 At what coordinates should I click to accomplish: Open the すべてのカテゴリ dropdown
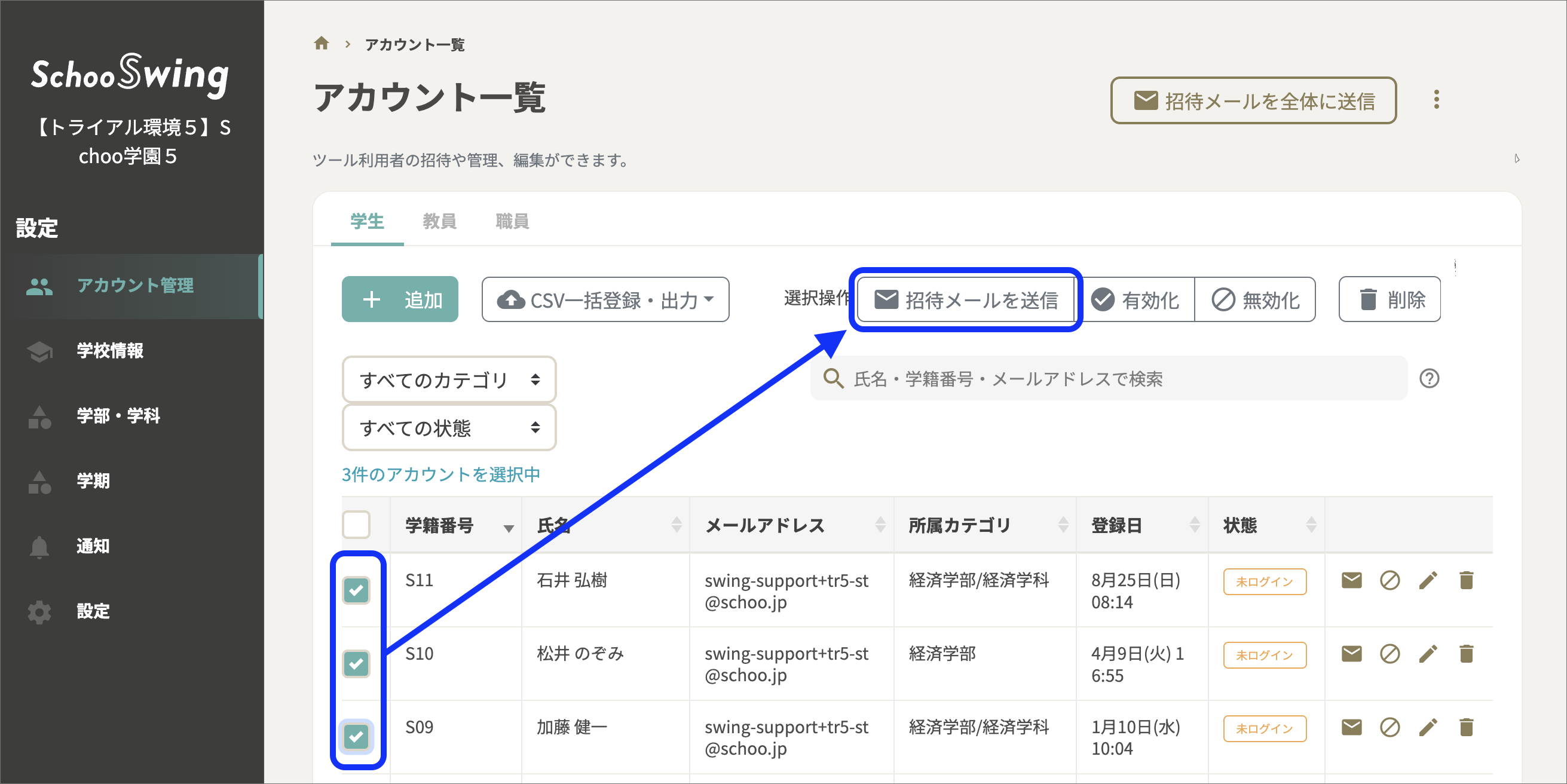click(x=448, y=379)
